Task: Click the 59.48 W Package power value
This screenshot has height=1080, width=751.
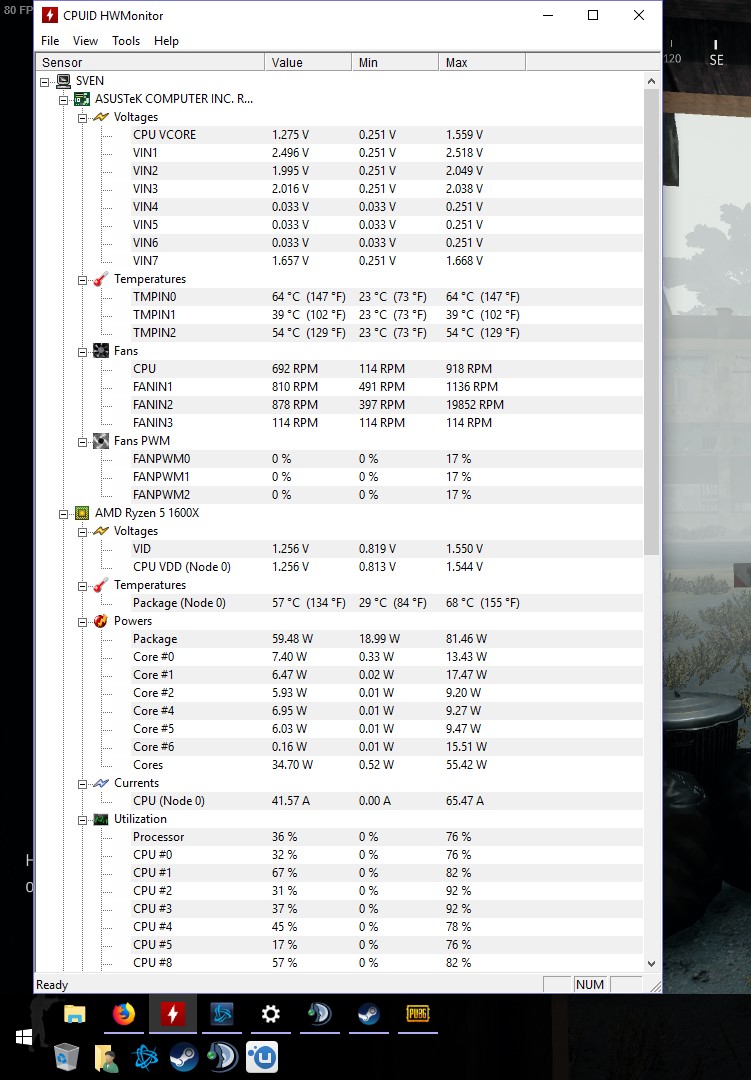Action: pos(292,639)
